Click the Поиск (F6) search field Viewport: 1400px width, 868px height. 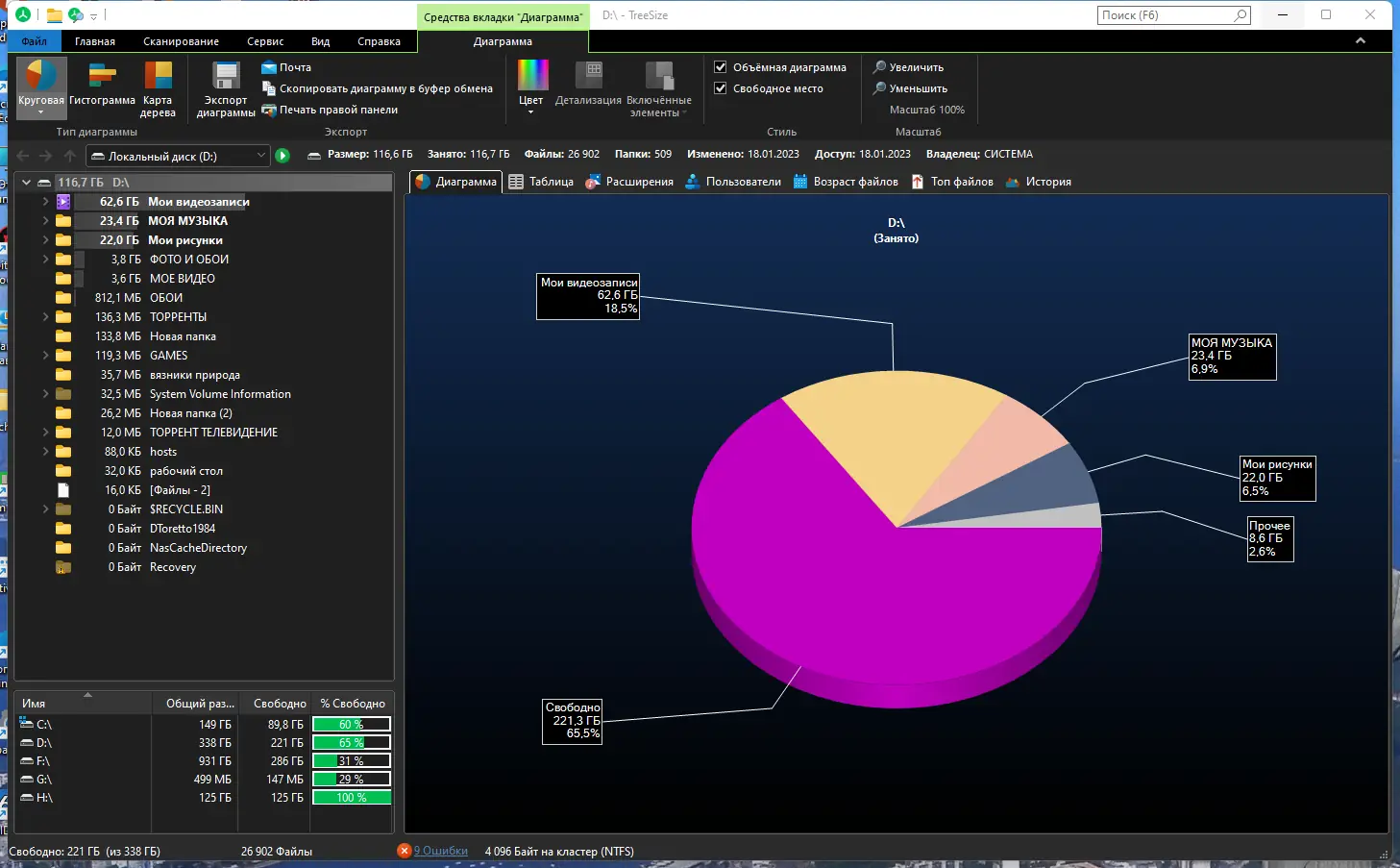1166,14
